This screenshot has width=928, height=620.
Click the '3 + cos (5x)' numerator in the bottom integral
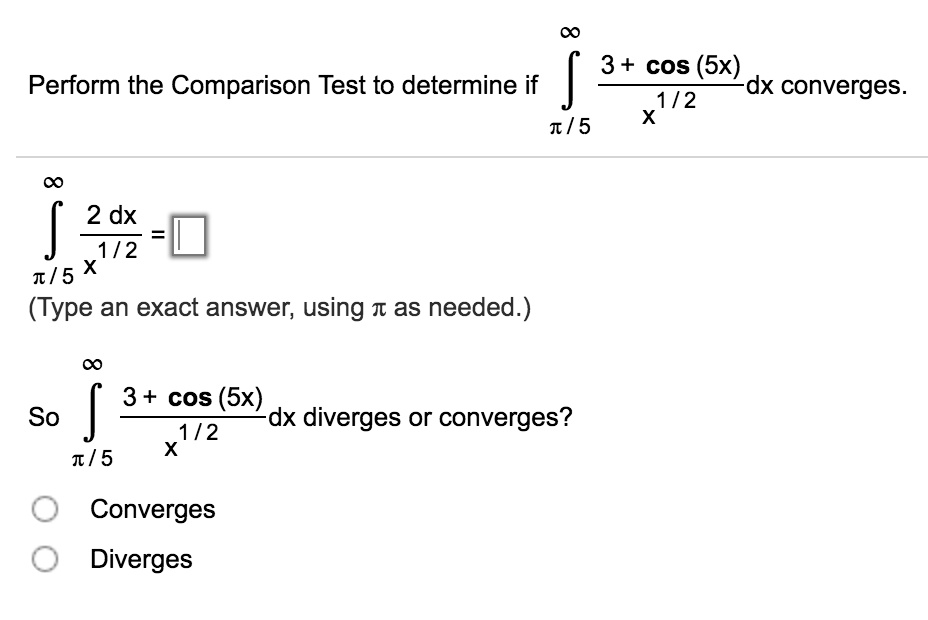tap(192, 398)
